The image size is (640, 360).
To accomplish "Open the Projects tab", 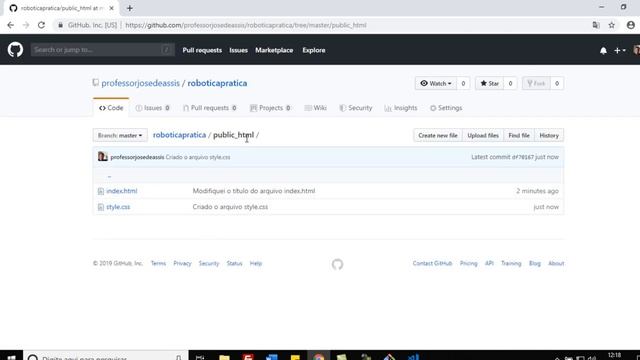I will coord(270,108).
